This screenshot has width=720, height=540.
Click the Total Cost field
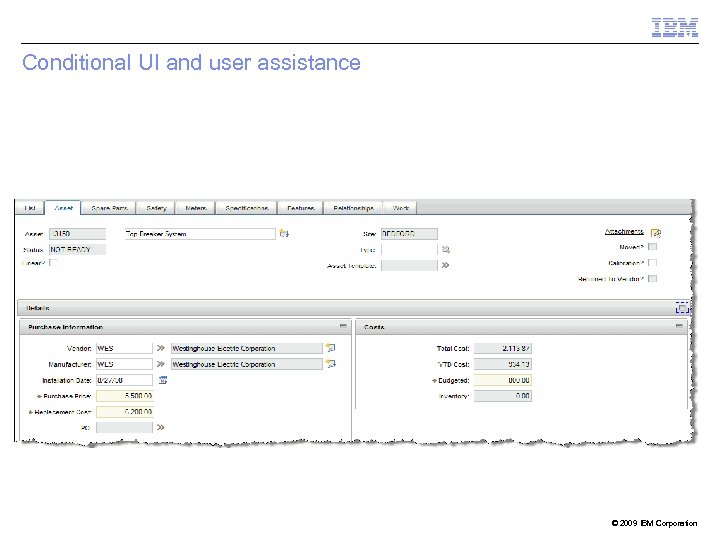tap(503, 349)
